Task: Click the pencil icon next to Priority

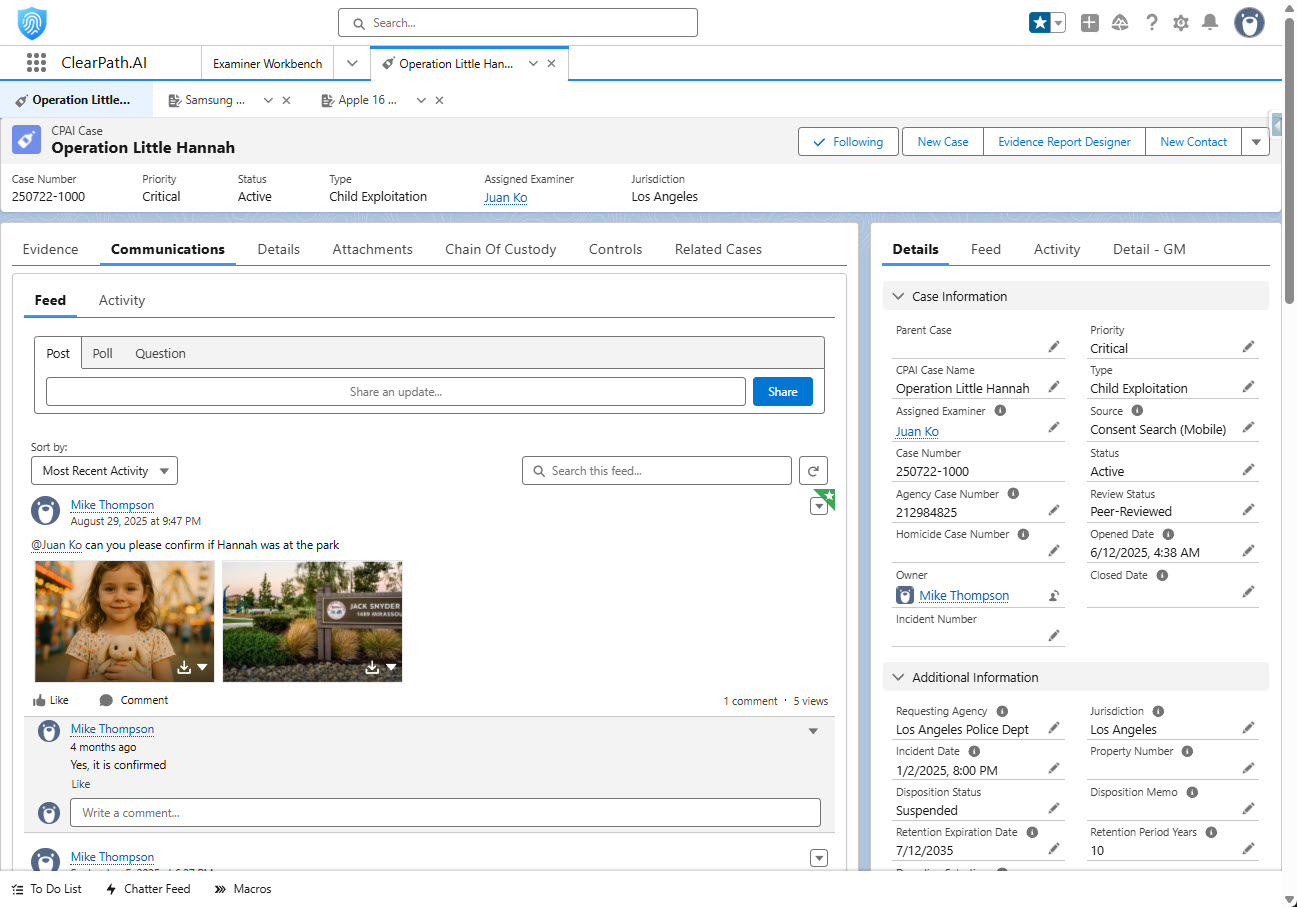Action: (1248, 347)
